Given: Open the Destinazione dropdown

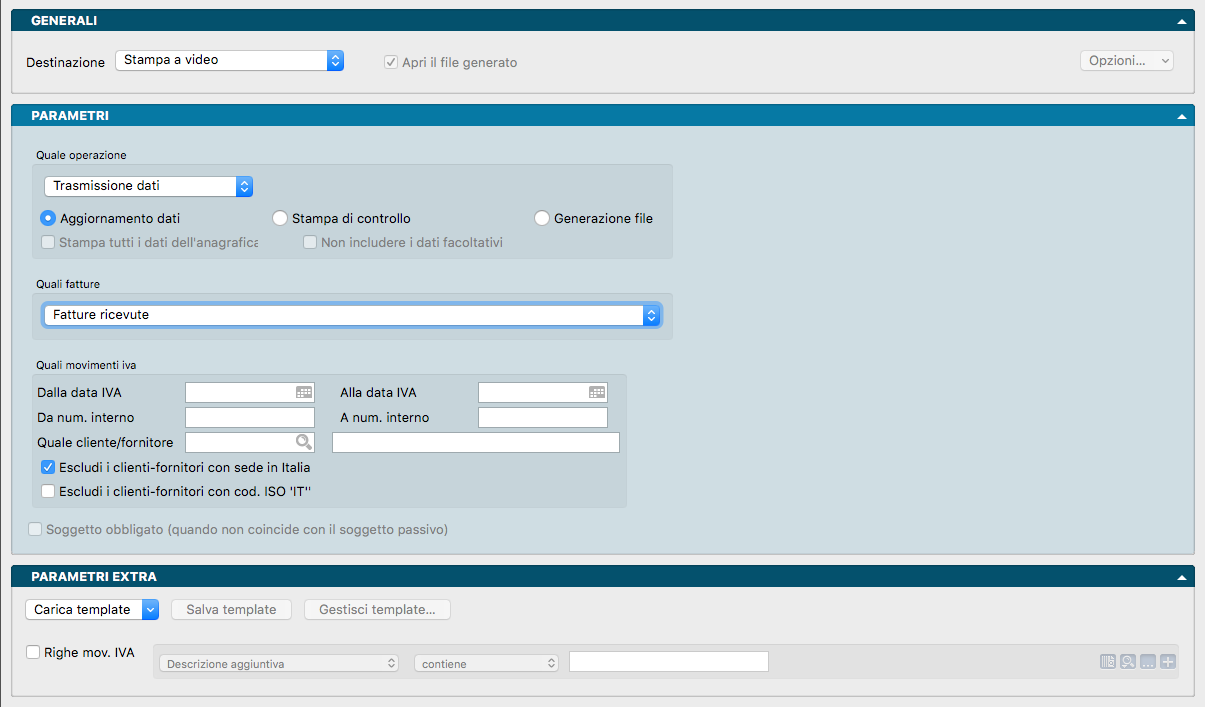Looking at the screenshot, I should click(229, 61).
